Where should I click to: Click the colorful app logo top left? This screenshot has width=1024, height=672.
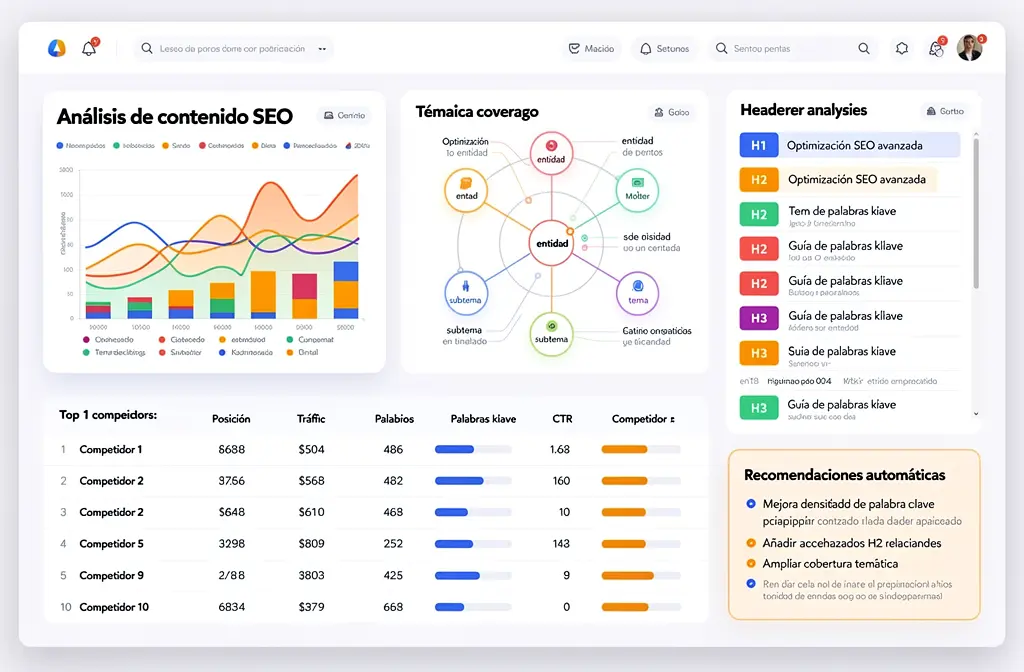pos(57,47)
